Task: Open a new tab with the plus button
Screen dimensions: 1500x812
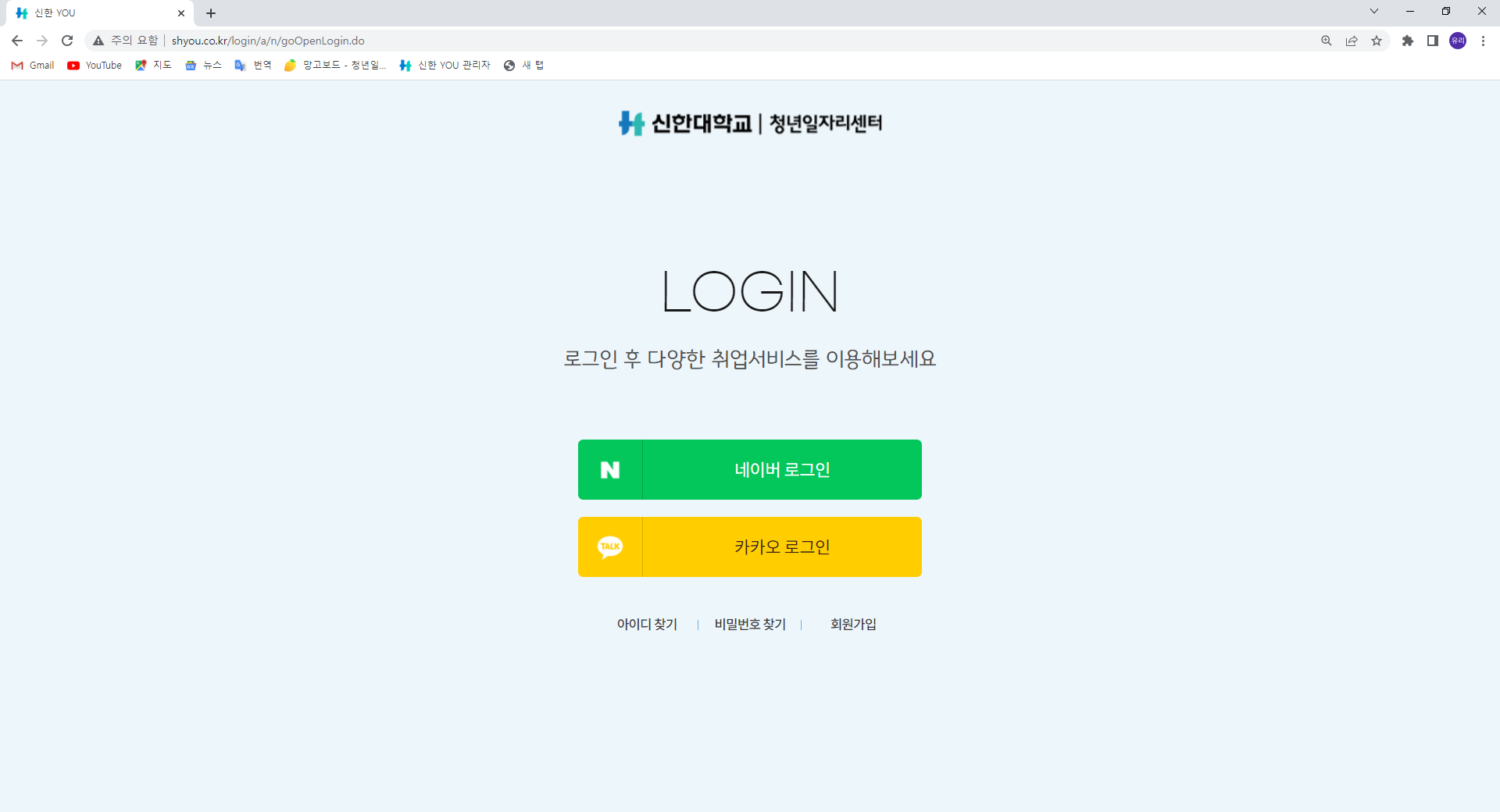Action: tap(211, 13)
